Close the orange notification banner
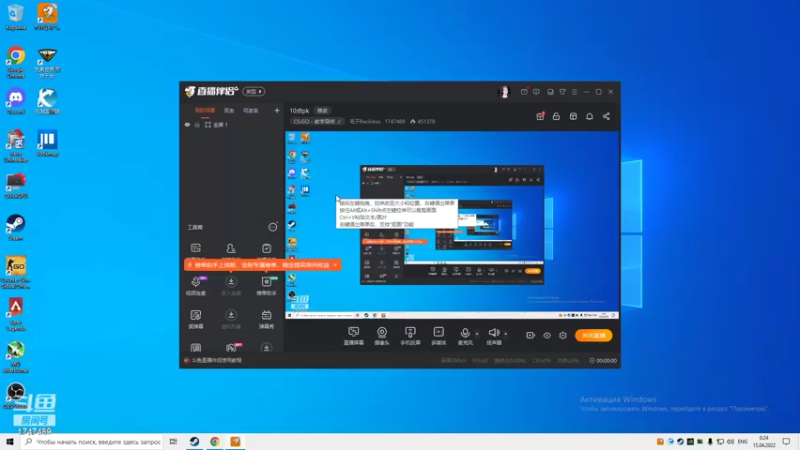 [335, 265]
